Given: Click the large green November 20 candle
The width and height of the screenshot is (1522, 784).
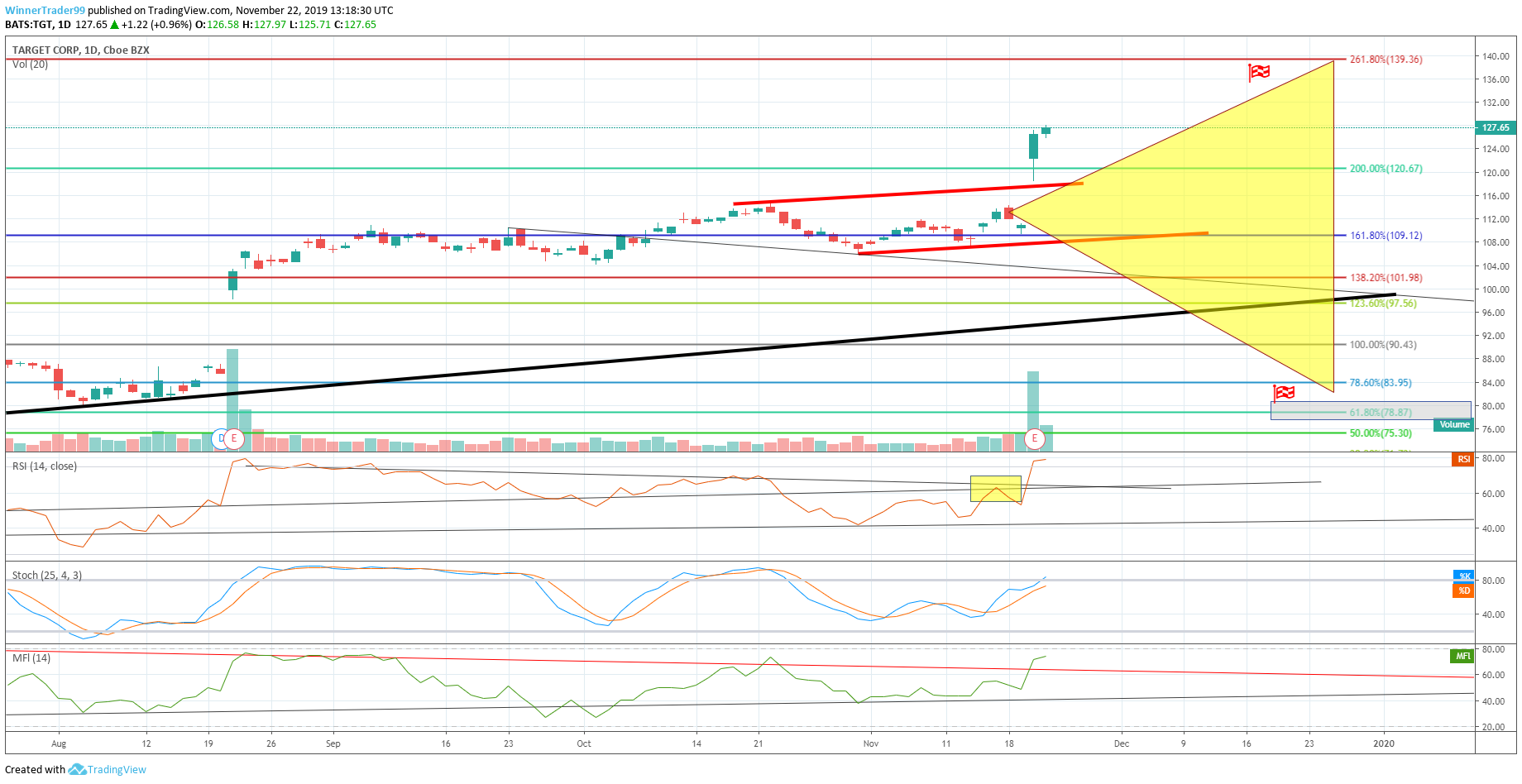Looking at the screenshot, I should coord(1034,146).
